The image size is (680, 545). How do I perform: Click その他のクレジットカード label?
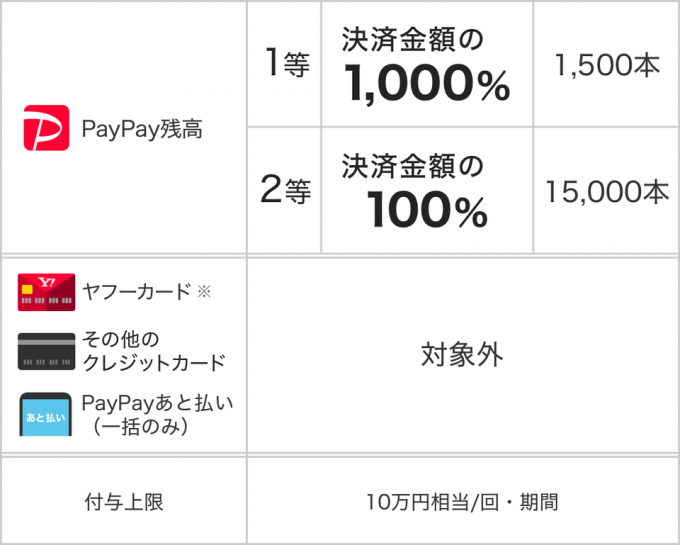(x=154, y=351)
